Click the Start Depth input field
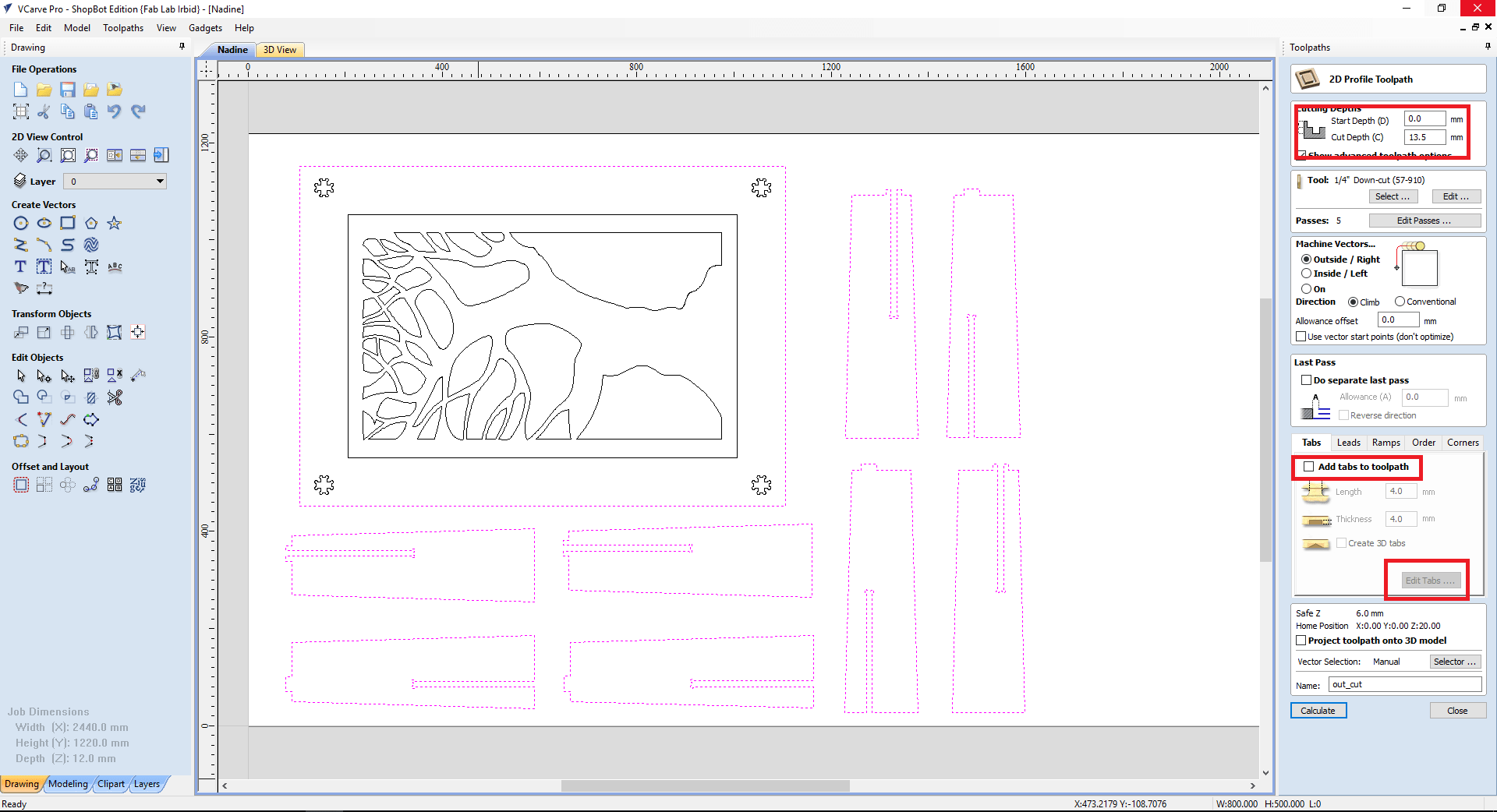This screenshot has height=812, width=1497. point(1424,119)
